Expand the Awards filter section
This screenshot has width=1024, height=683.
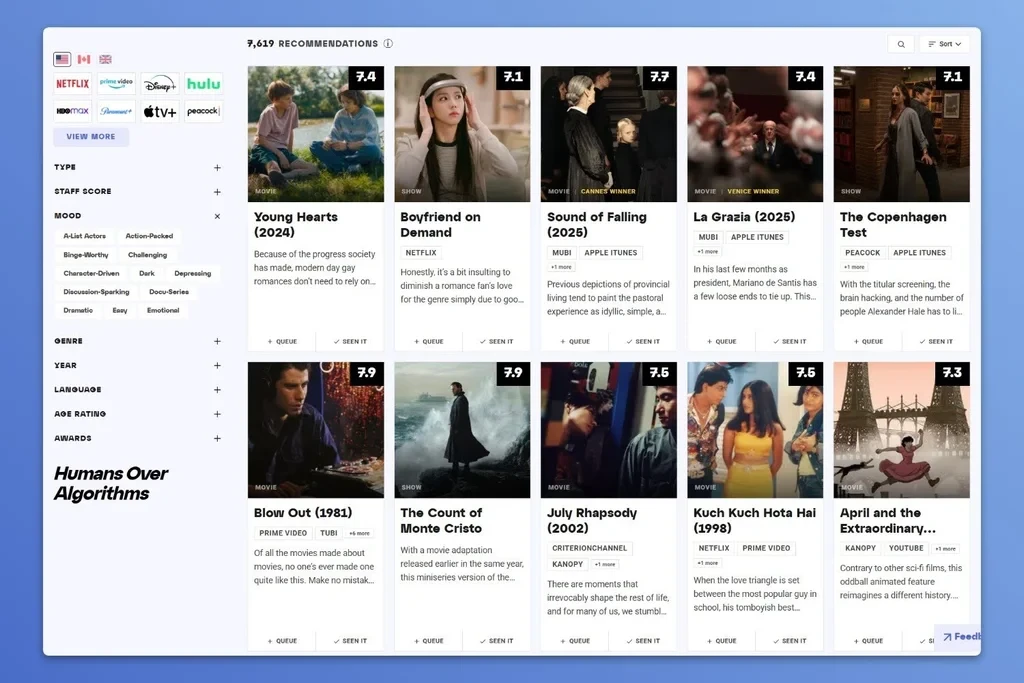[217, 439]
